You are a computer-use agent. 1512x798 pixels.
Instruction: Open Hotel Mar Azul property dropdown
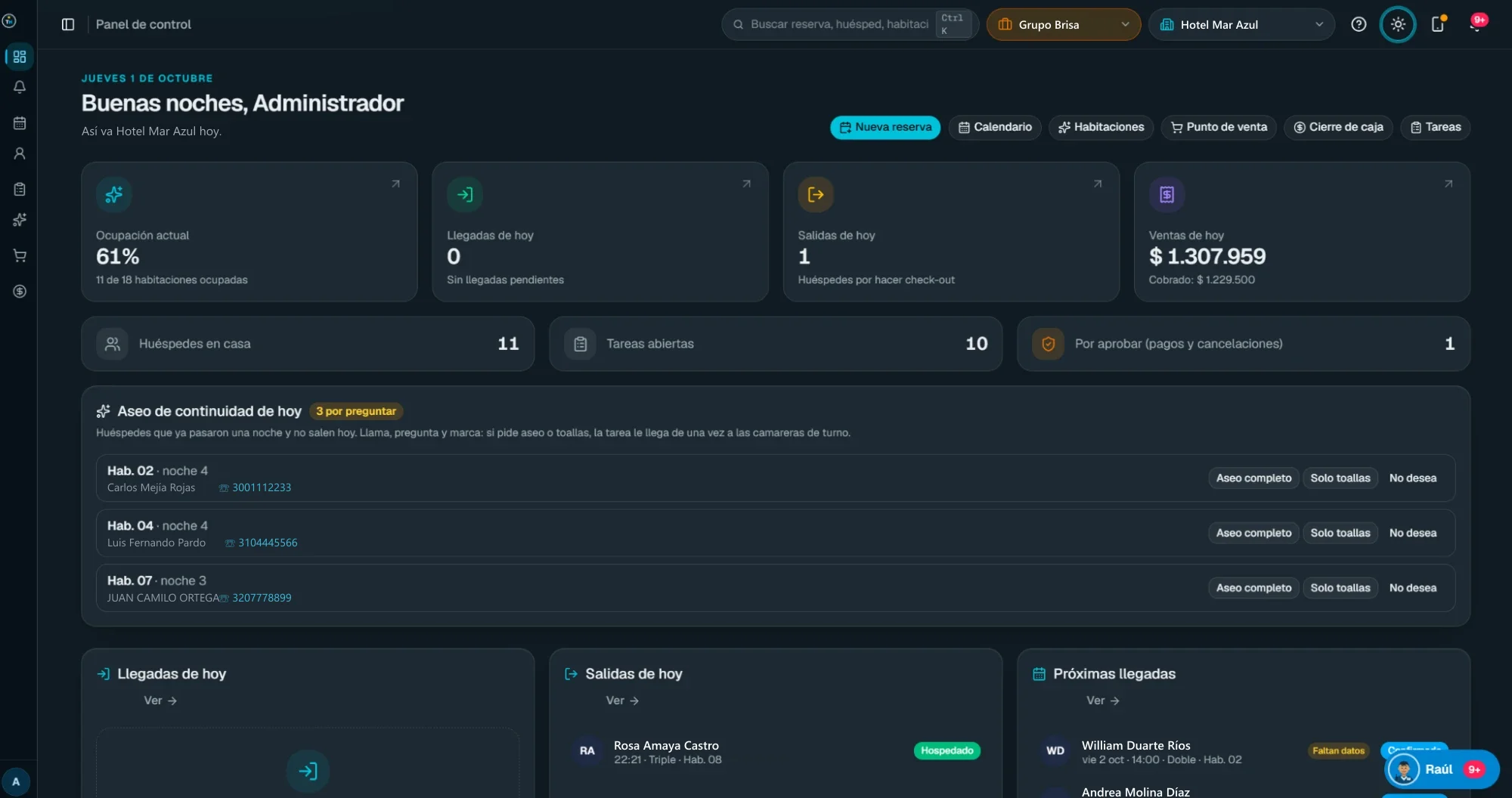click(x=1241, y=24)
